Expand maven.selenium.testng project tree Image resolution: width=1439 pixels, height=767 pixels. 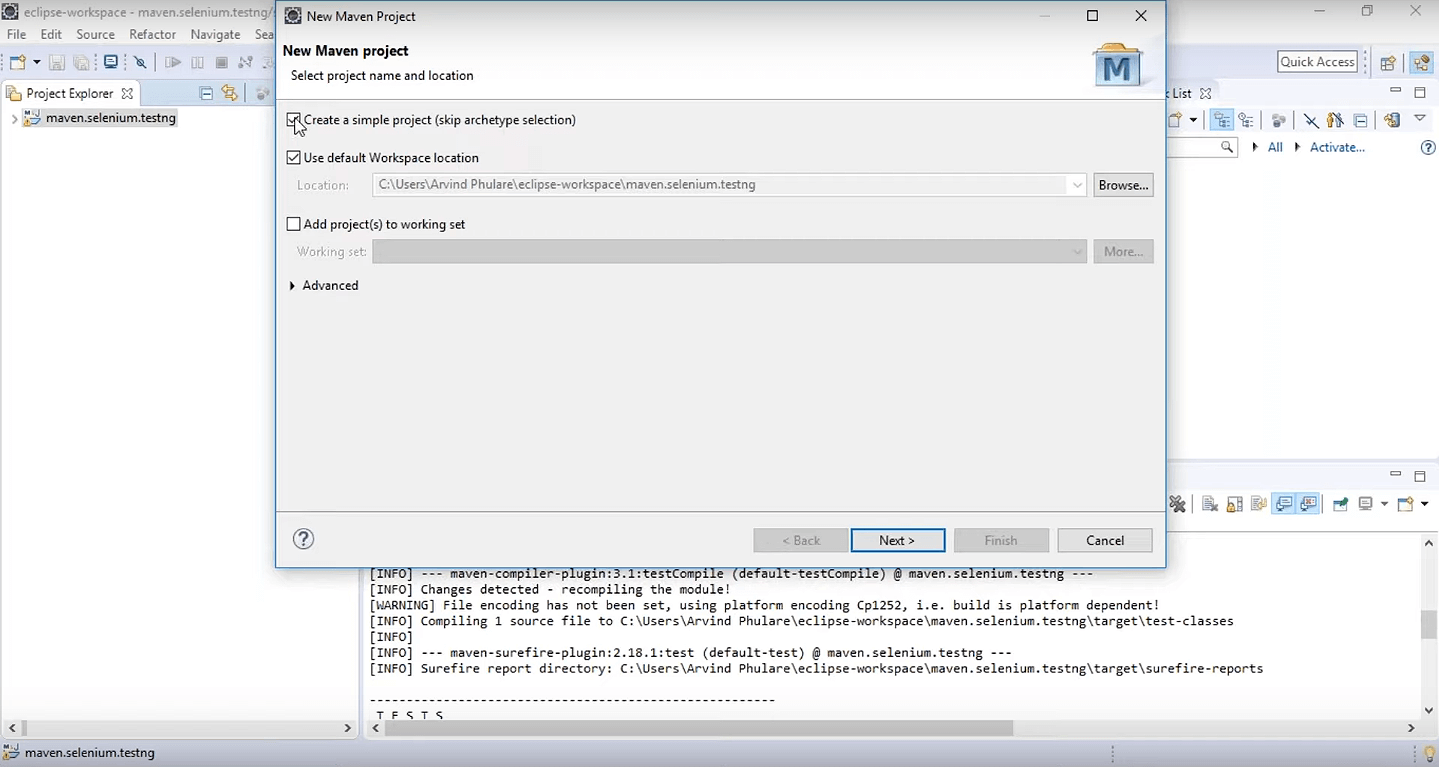(14, 119)
